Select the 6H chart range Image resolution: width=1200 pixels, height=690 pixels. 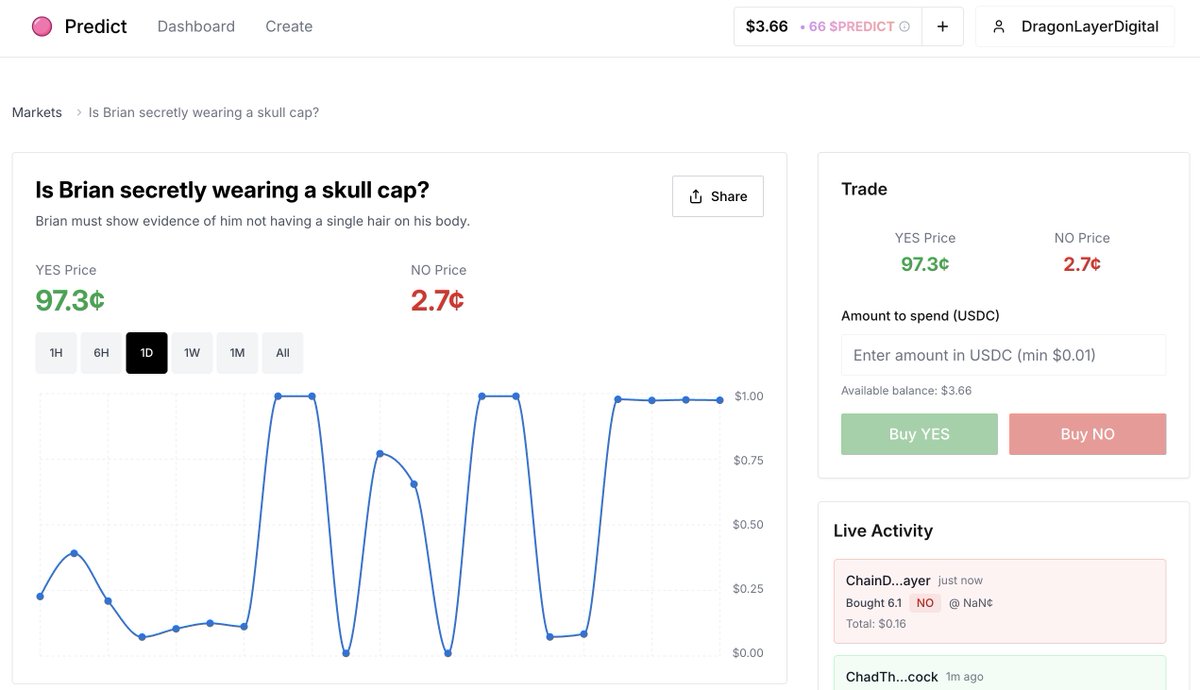tap(101, 353)
